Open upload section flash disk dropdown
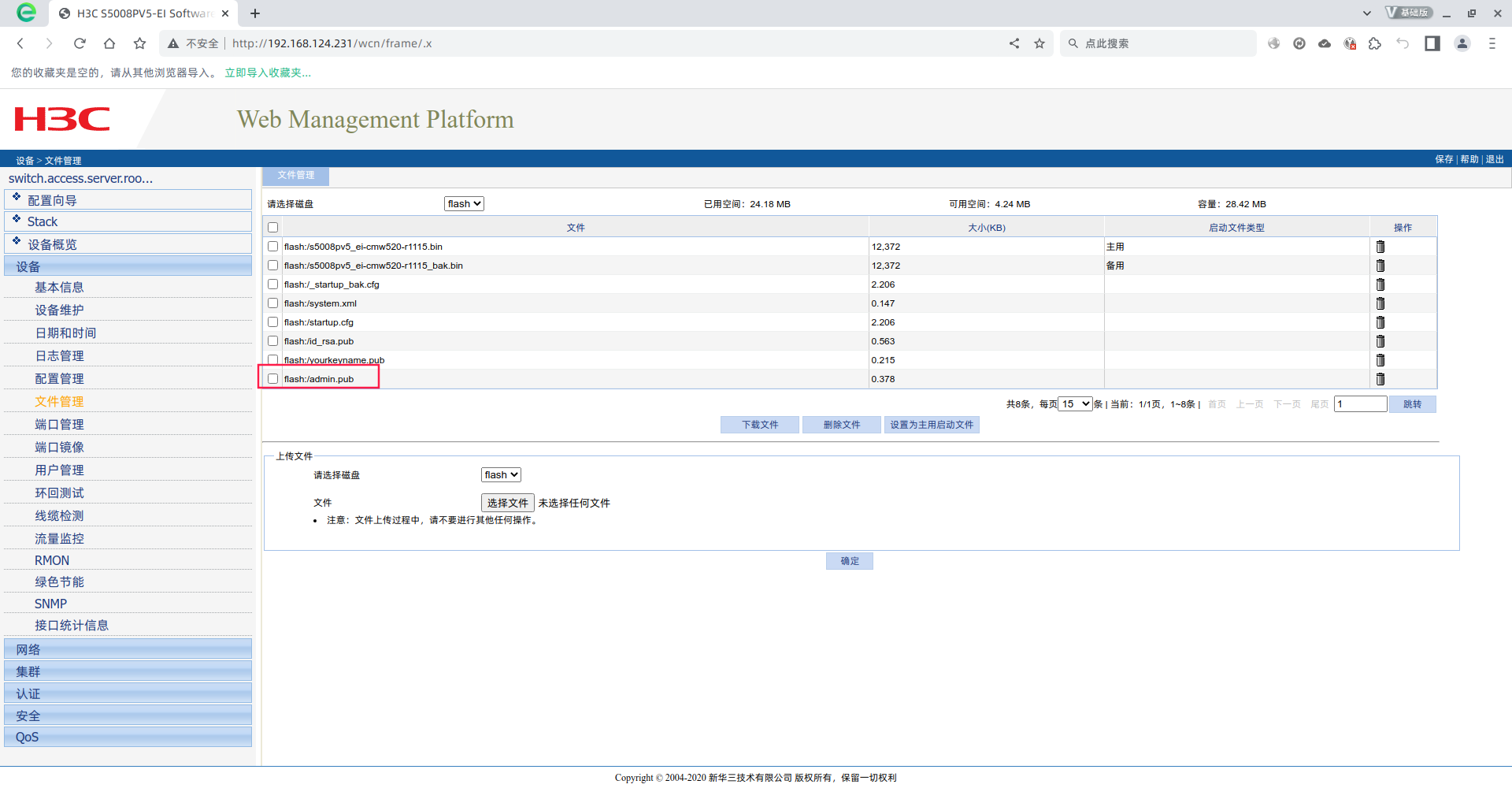 (x=501, y=475)
